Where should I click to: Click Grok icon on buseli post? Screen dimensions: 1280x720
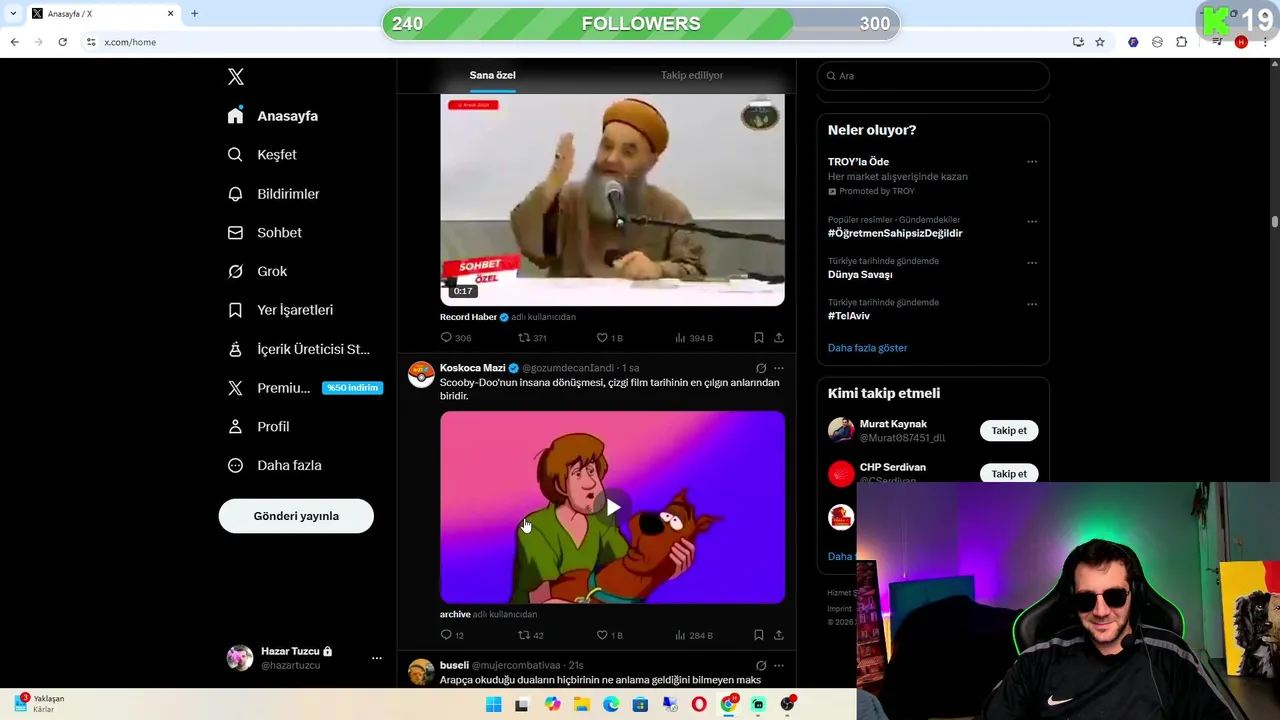pos(761,665)
